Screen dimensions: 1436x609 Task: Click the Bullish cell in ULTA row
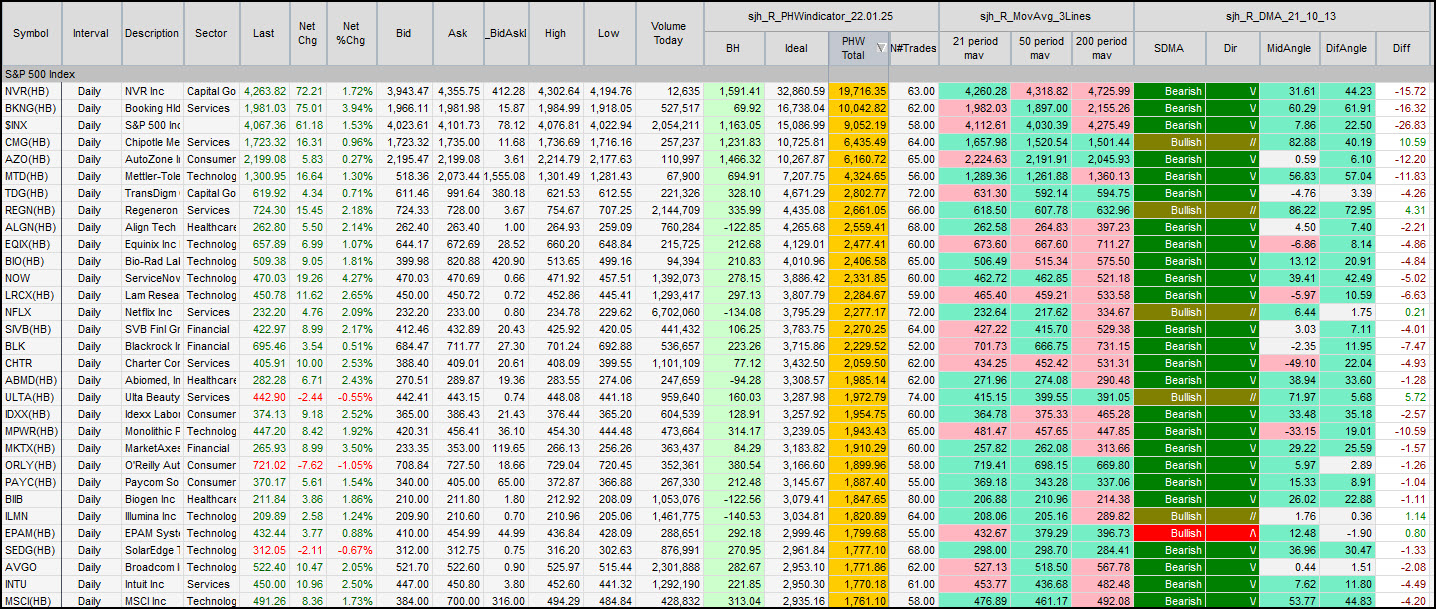(x=1169, y=397)
